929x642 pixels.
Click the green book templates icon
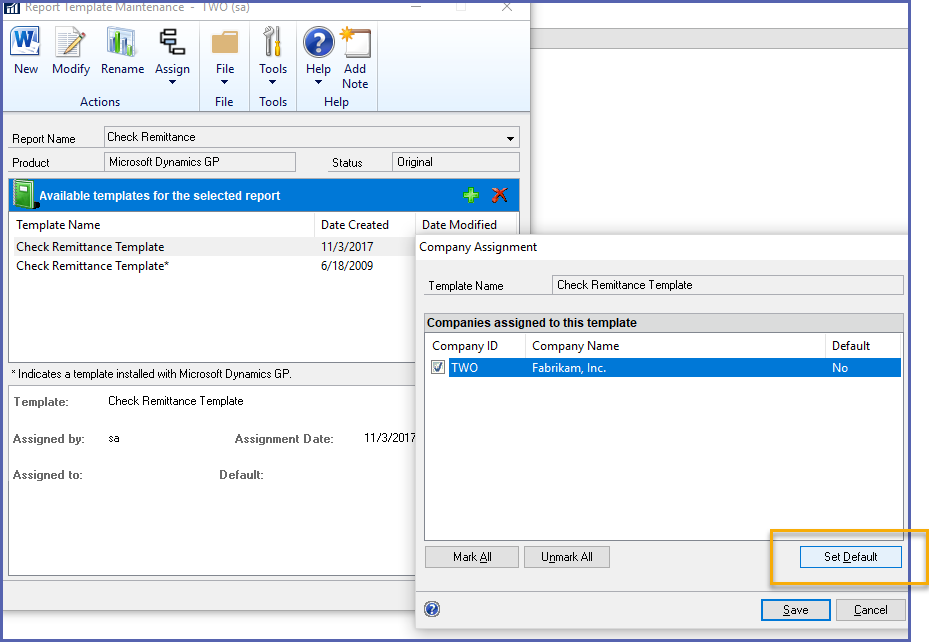click(x=25, y=195)
